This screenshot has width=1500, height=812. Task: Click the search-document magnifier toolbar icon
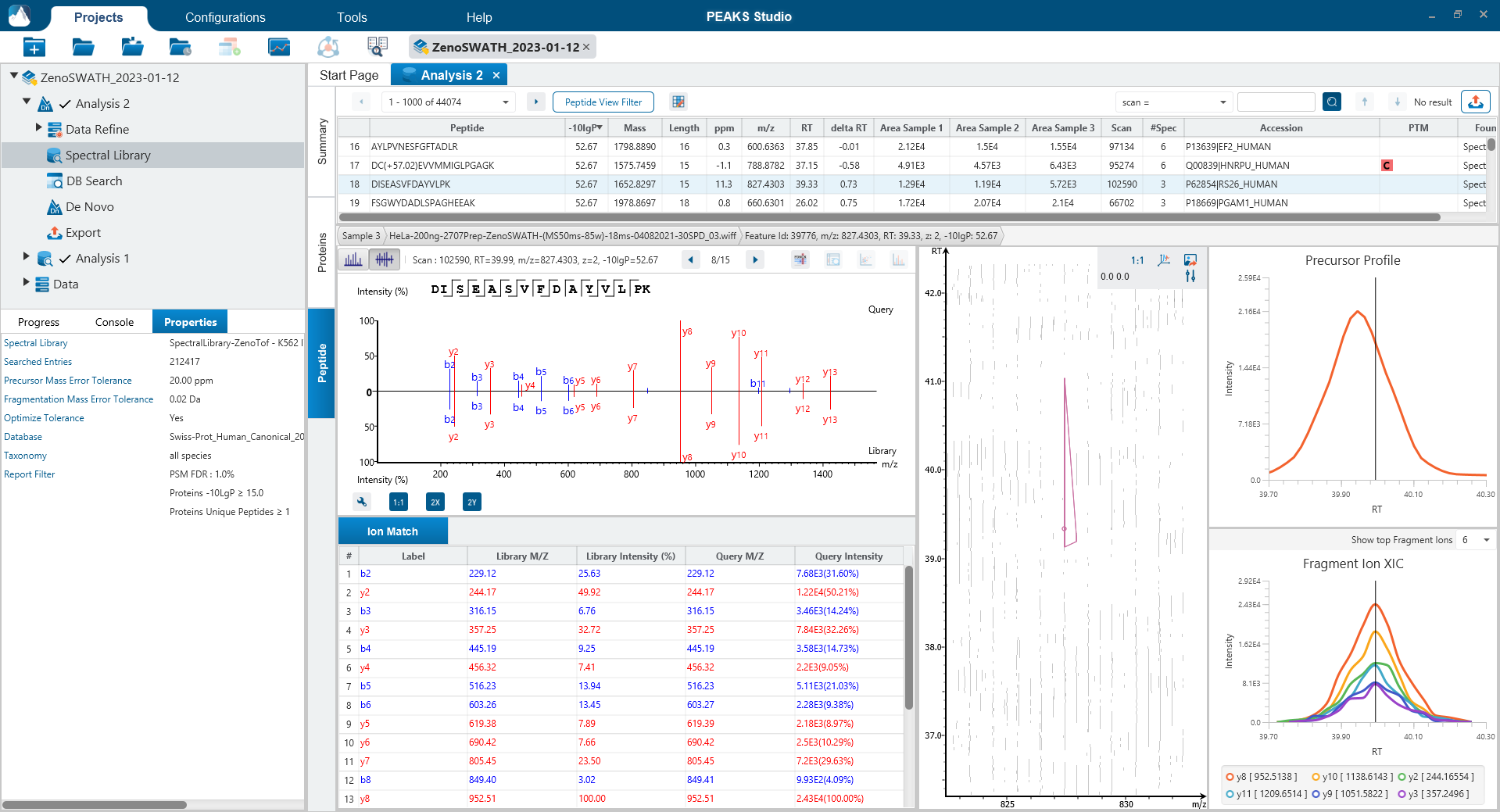click(378, 48)
